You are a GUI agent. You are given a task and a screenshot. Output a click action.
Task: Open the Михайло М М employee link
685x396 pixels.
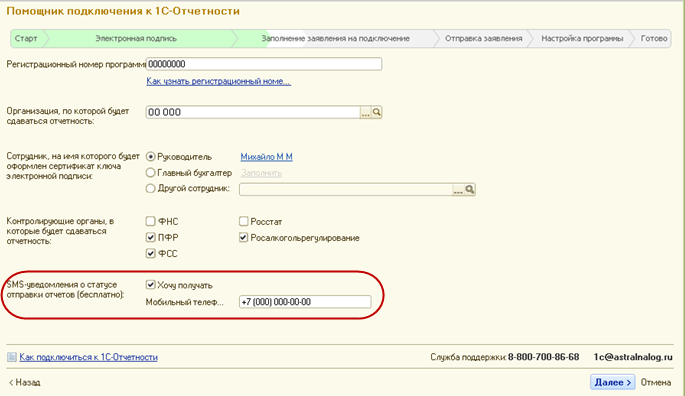coord(266,157)
